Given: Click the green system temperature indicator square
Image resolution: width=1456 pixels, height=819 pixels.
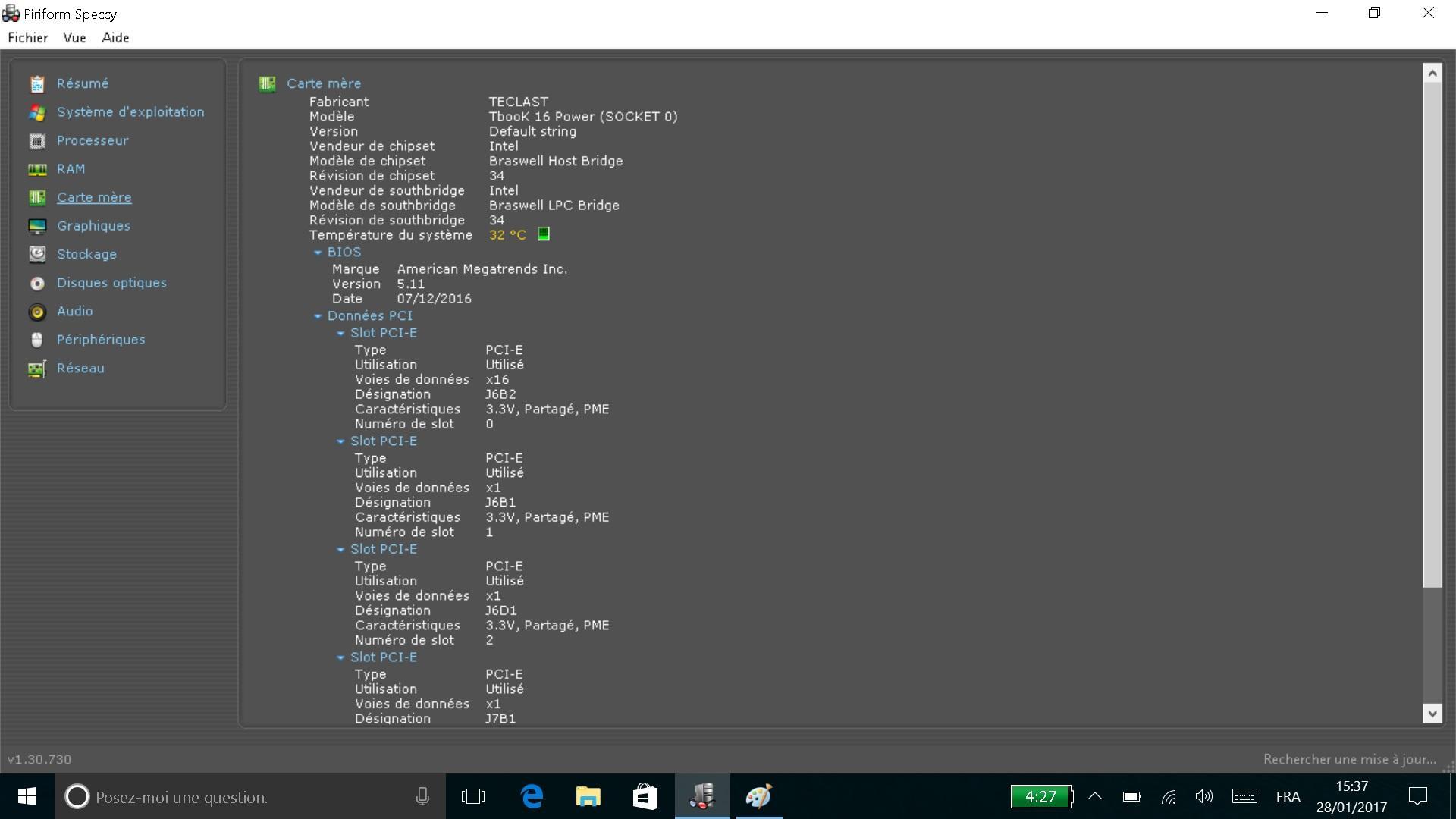Looking at the screenshot, I should (x=544, y=234).
